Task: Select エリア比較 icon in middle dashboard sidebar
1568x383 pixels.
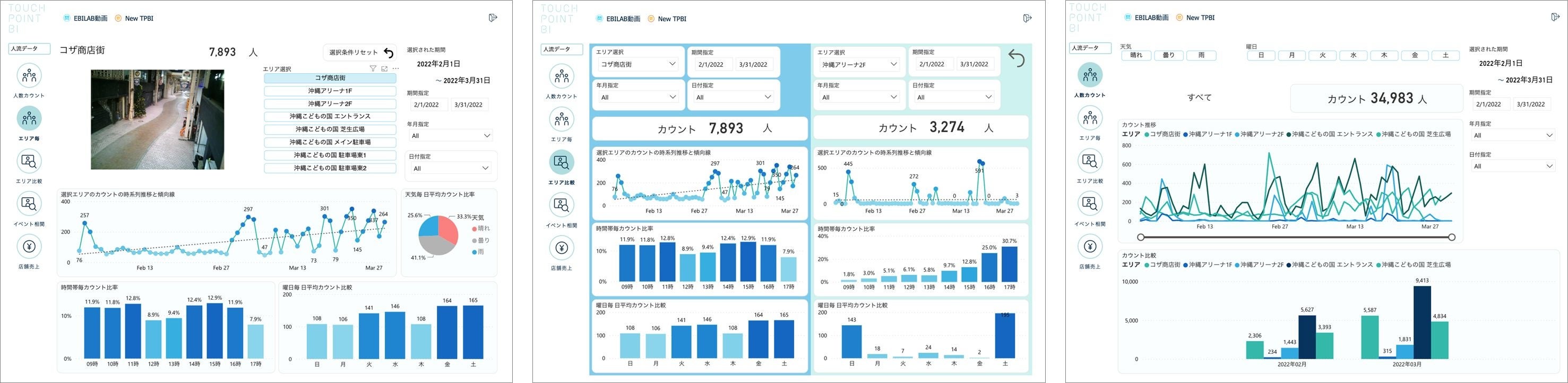Action: [x=561, y=162]
